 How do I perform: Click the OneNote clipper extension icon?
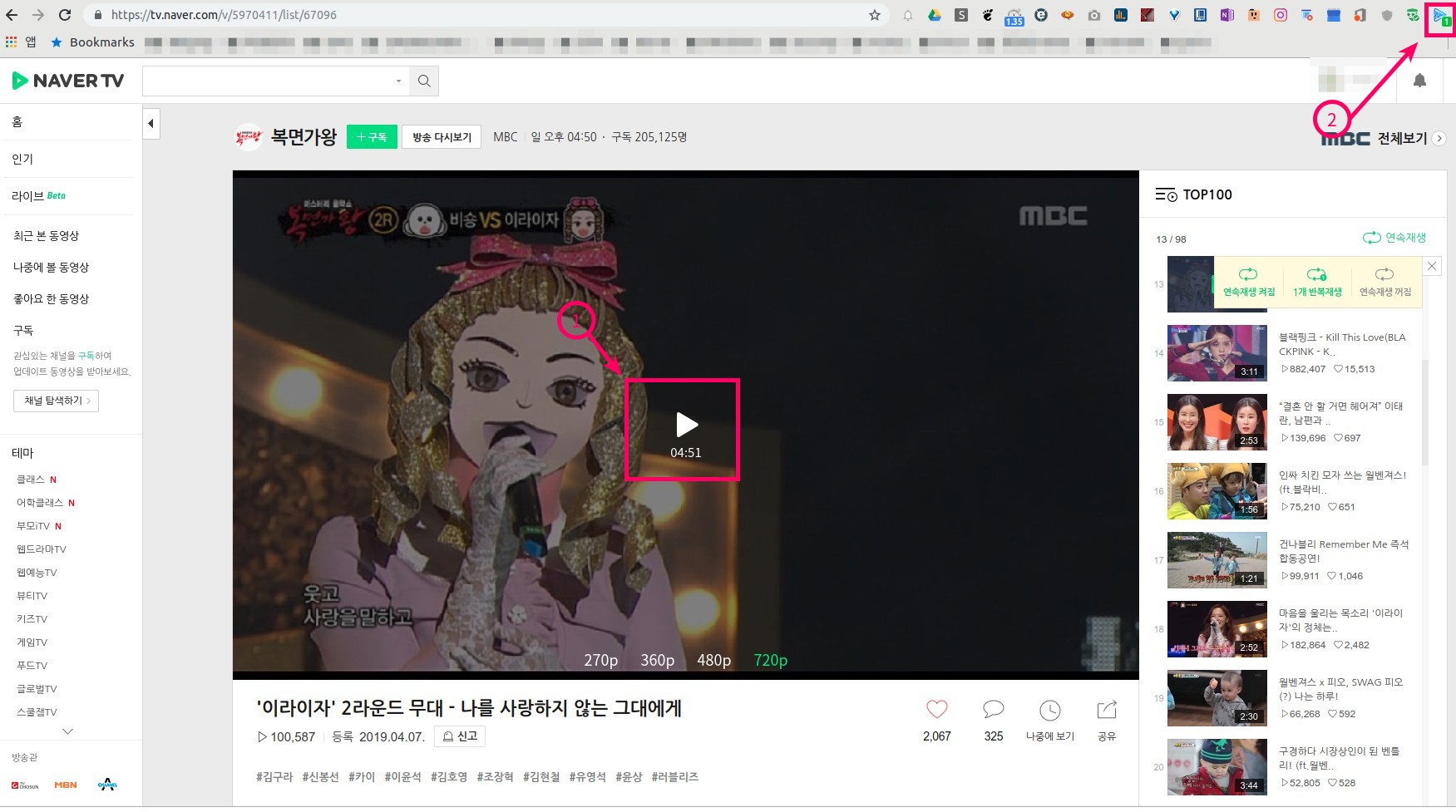pyautogui.click(x=1227, y=15)
